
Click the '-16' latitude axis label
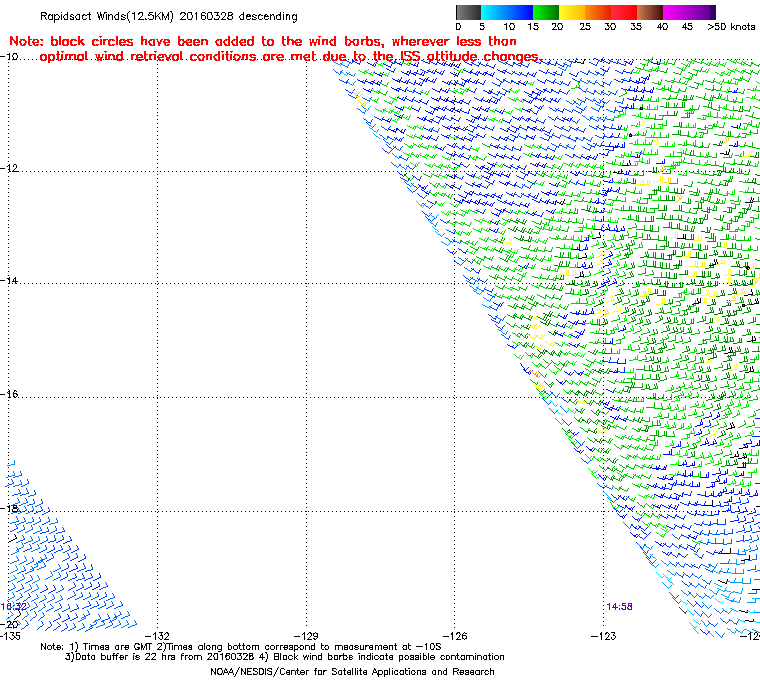click(x=9, y=394)
